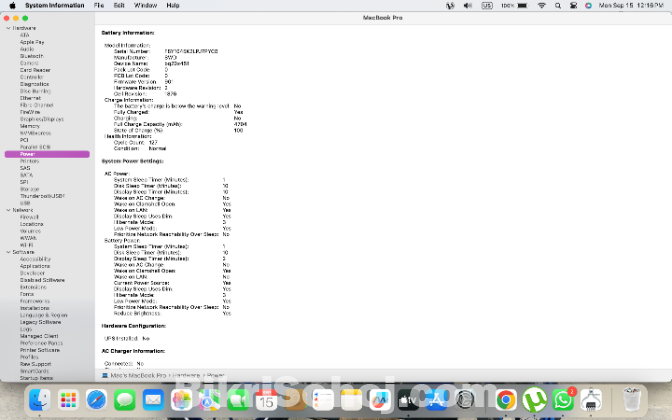This screenshot has height=420, width=672.
Task: Select Graphics/Displays in the sidebar
Action: coord(42,119)
